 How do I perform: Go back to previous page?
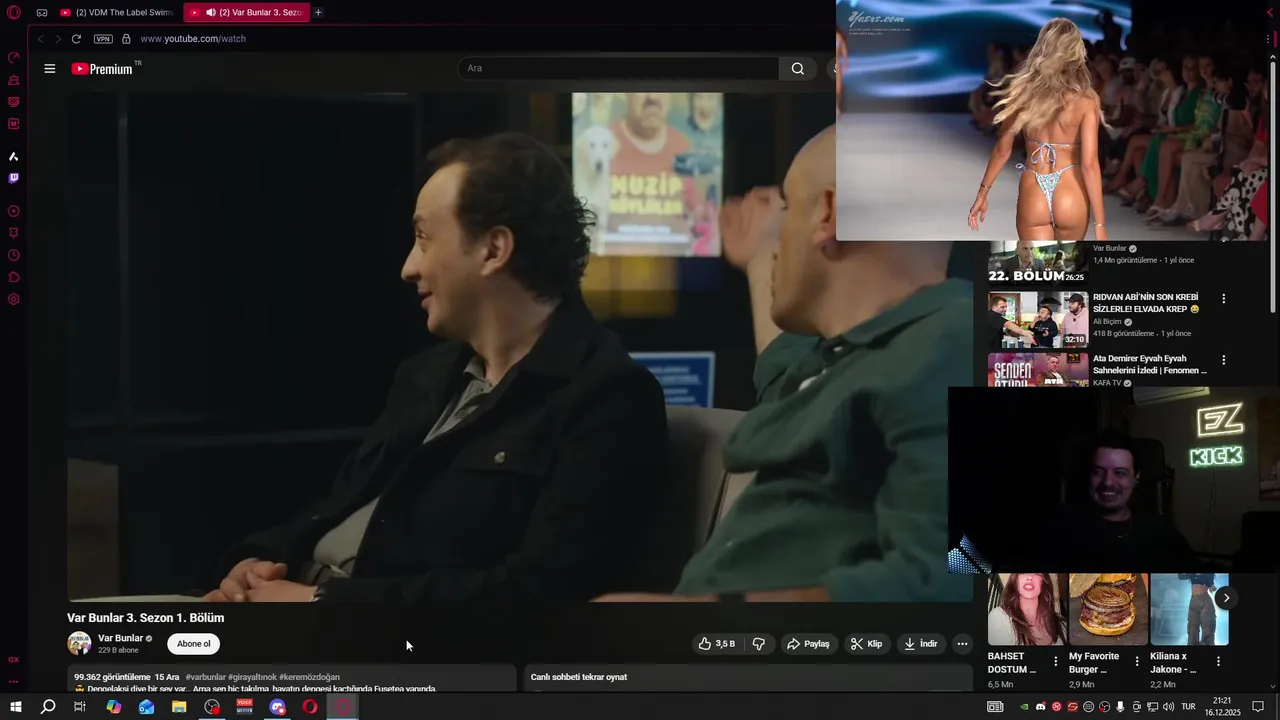tap(40, 39)
